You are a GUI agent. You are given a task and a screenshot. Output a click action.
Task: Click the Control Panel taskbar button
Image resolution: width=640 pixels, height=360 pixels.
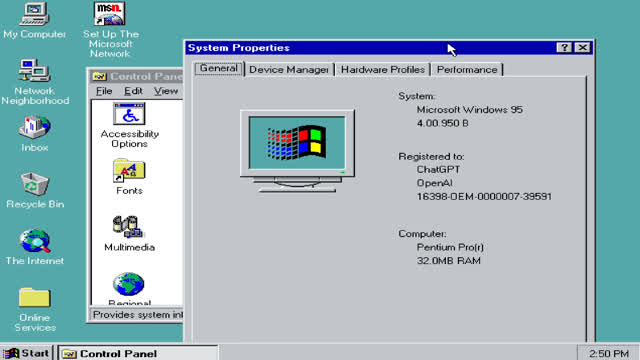pos(138,353)
